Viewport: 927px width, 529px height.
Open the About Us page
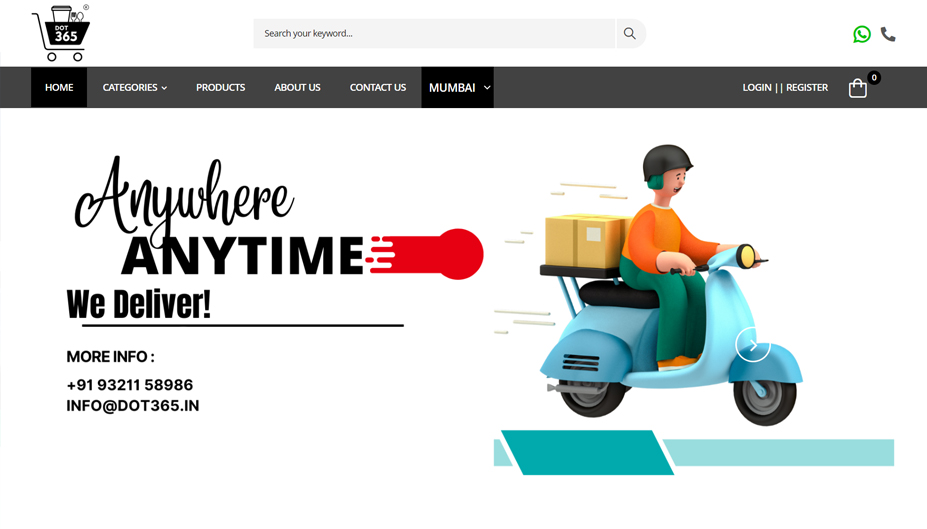coord(297,87)
